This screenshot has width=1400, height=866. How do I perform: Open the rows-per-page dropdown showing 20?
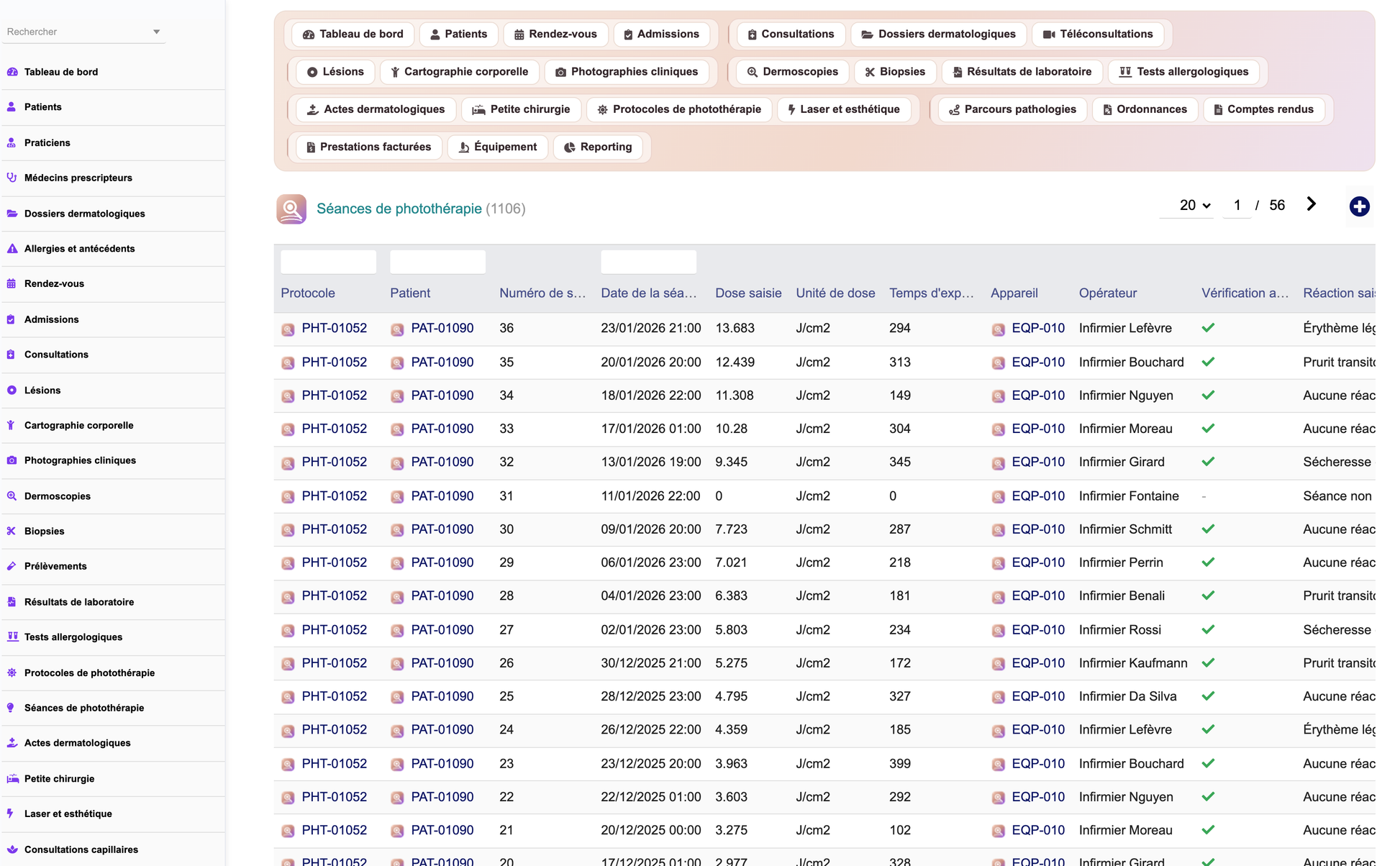click(1194, 206)
